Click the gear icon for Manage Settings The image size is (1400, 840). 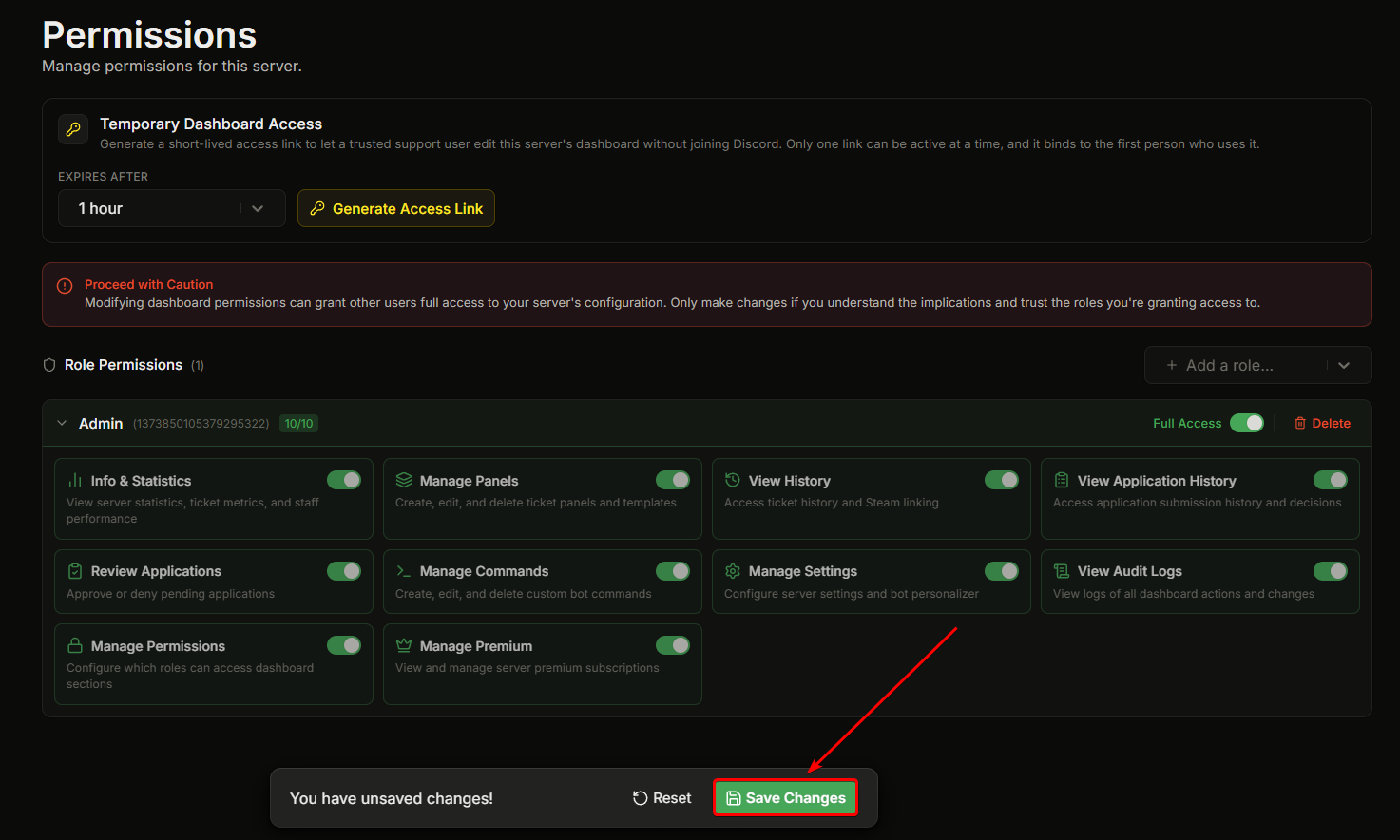[733, 571]
